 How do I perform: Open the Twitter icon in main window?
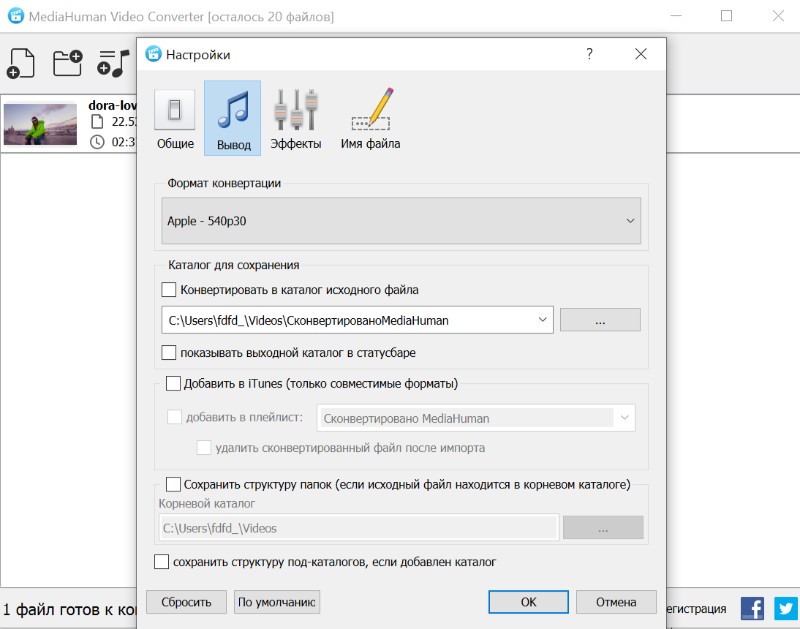click(786, 609)
